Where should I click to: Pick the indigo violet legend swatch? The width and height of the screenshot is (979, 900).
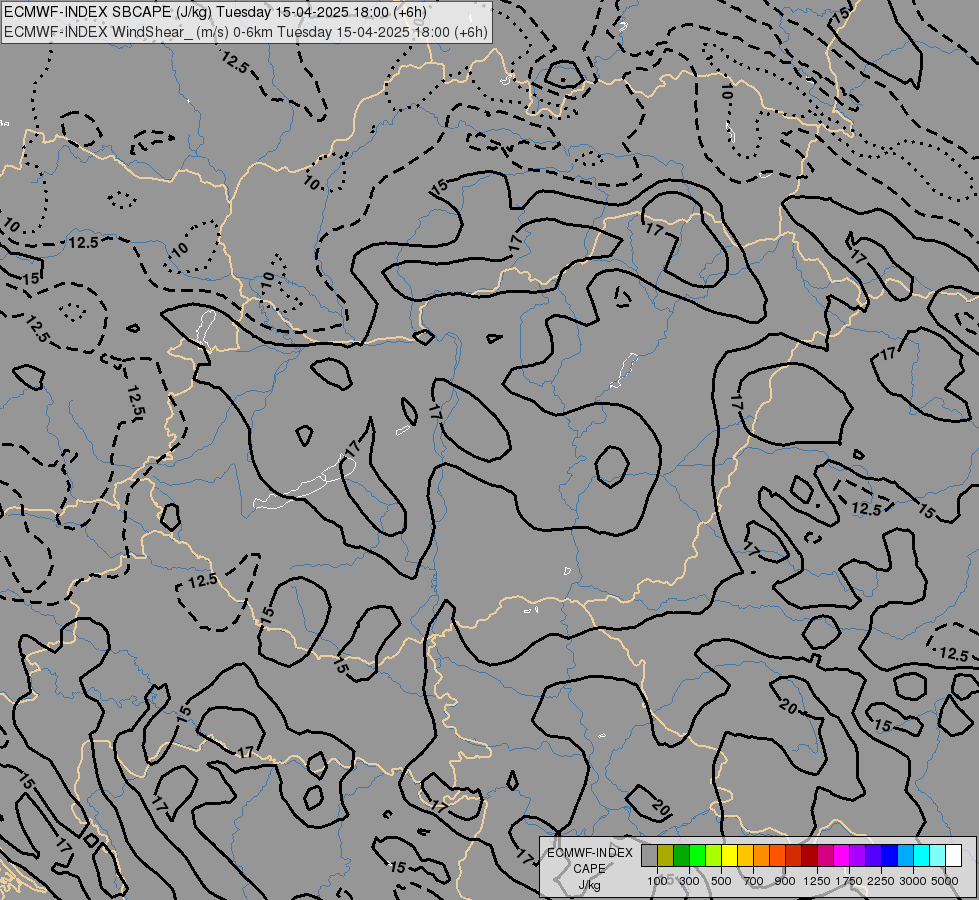tap(873, 856)
